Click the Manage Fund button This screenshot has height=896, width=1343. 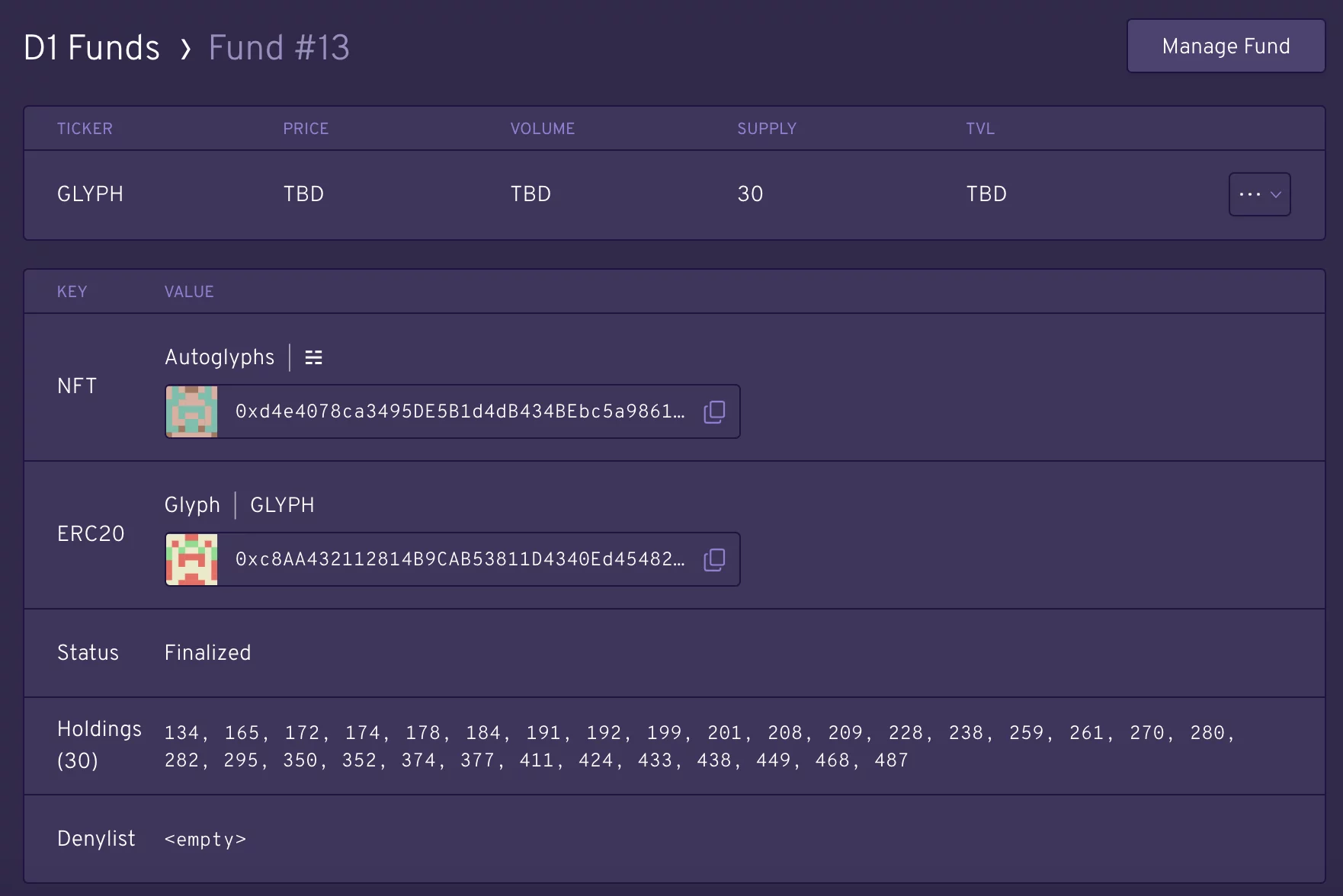coord(1226,46)
